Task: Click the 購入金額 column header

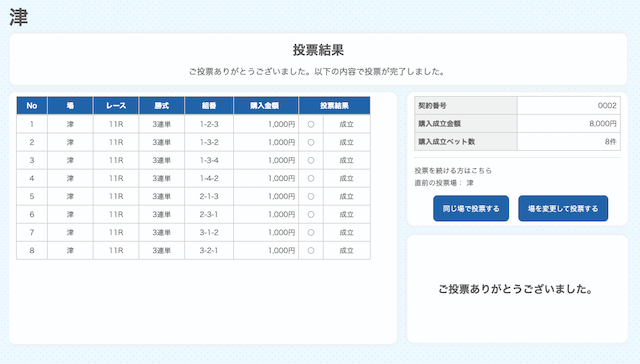Action: [x=266, y=106]
